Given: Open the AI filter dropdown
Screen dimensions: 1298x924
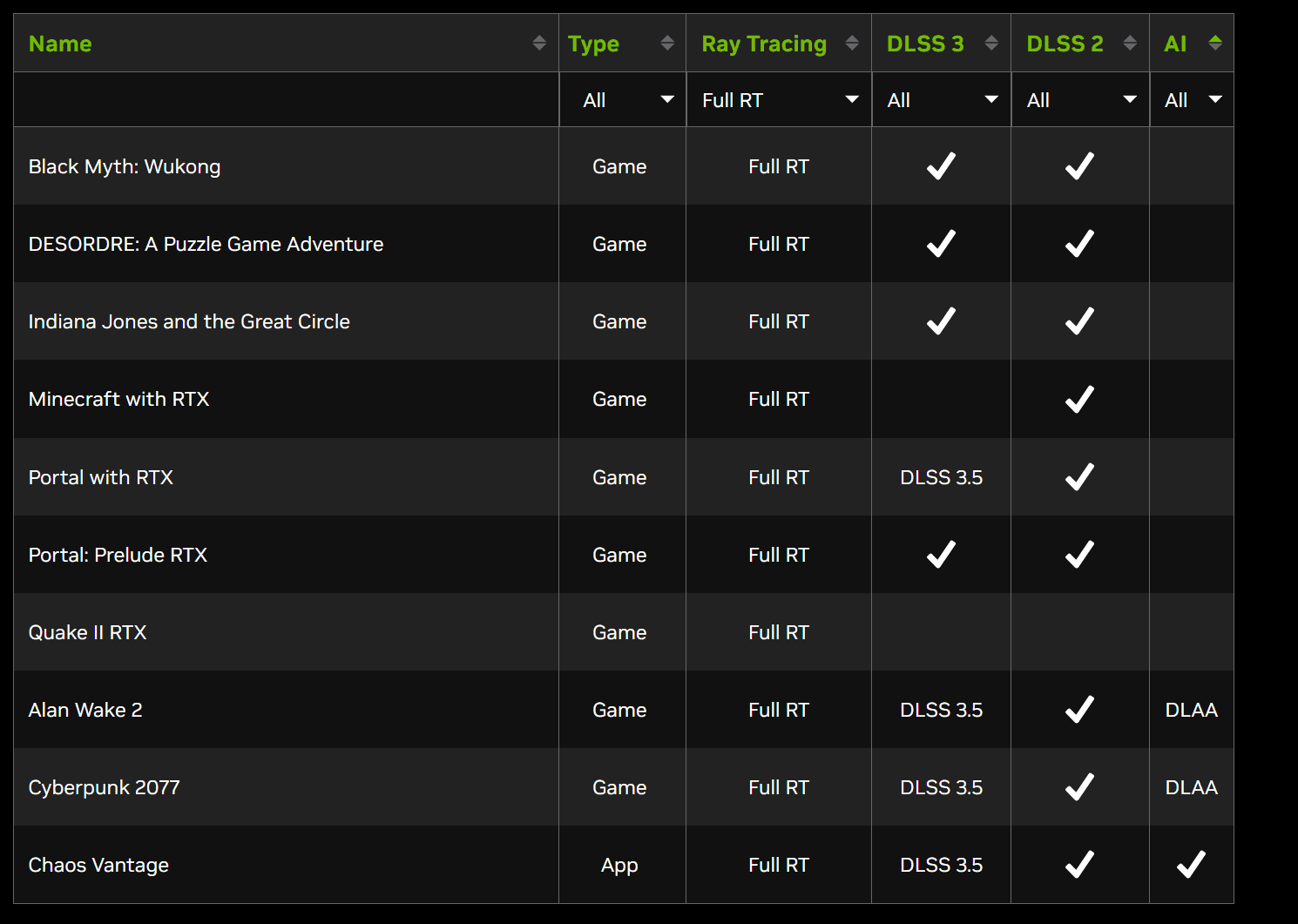Looking at the screenshot, I should click(1192, 100).
